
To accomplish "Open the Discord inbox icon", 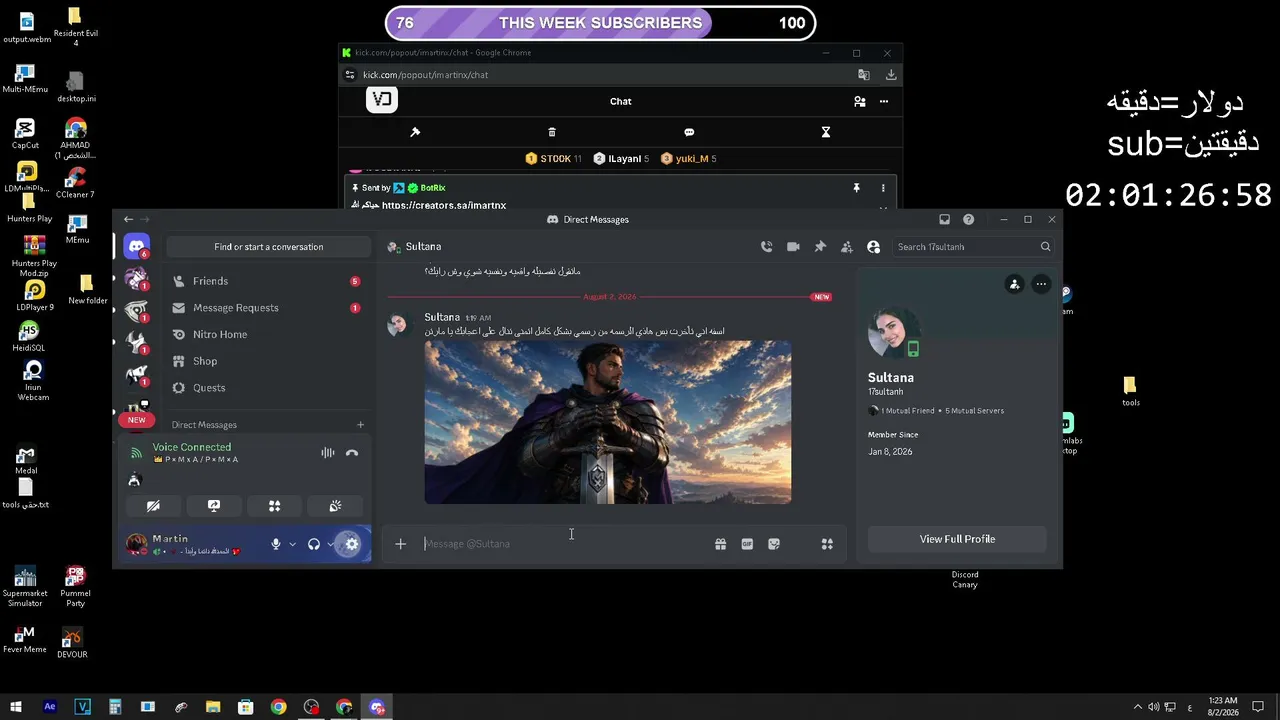I will pyautogui.click(x=944, y=219).
